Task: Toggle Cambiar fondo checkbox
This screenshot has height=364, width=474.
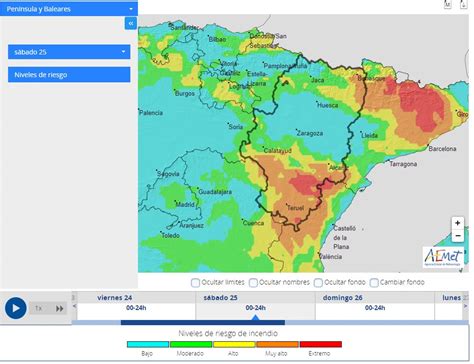Action: pos(374,283)
